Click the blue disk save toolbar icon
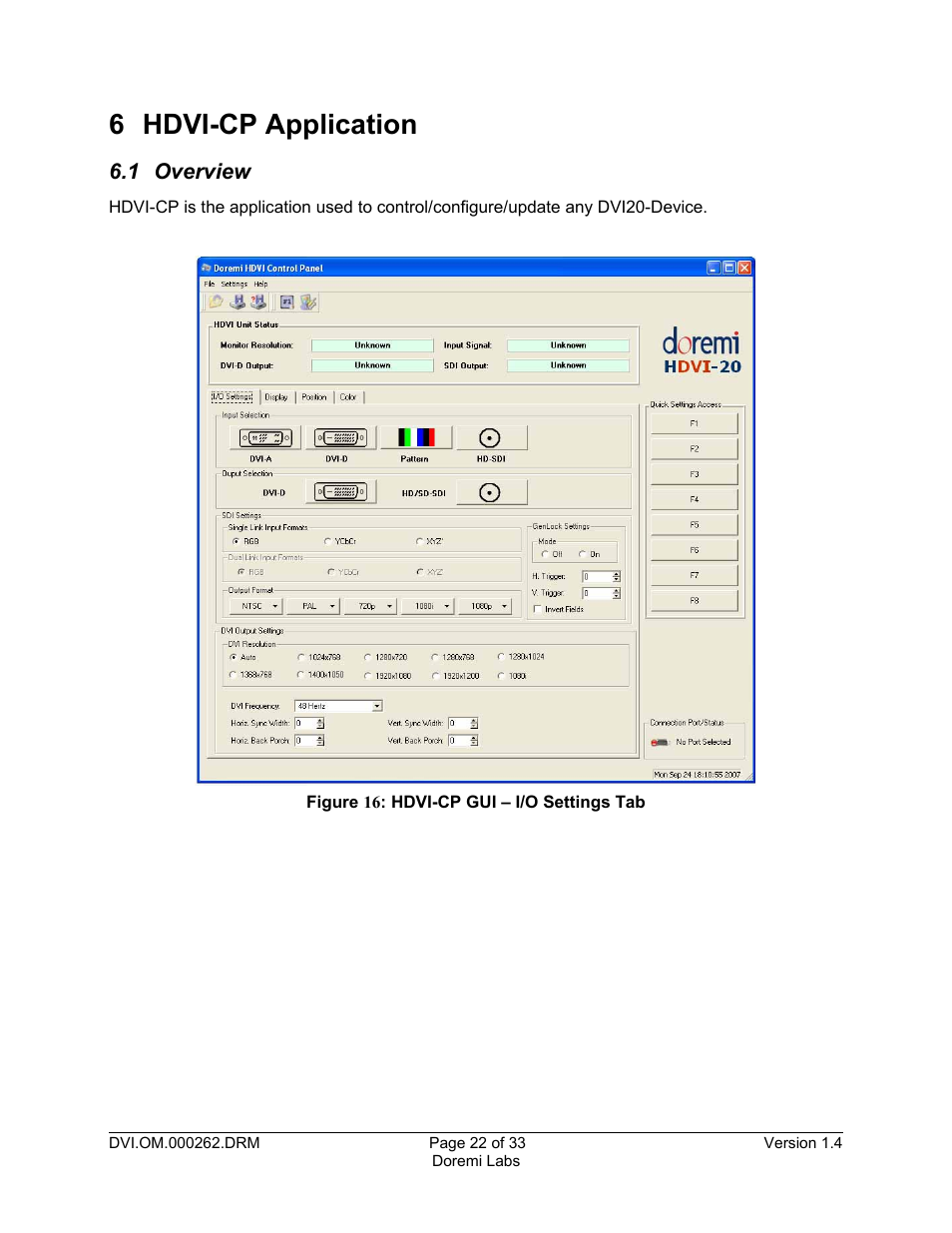This screenshot has height=1233, width=952. click(238, 302)
